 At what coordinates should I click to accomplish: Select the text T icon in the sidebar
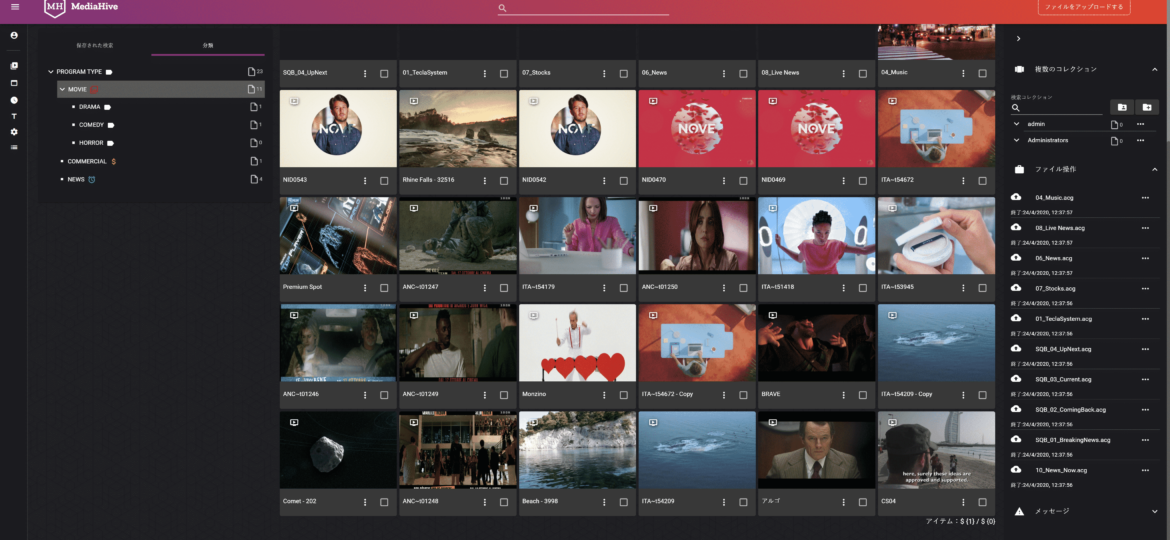point(14,116)
